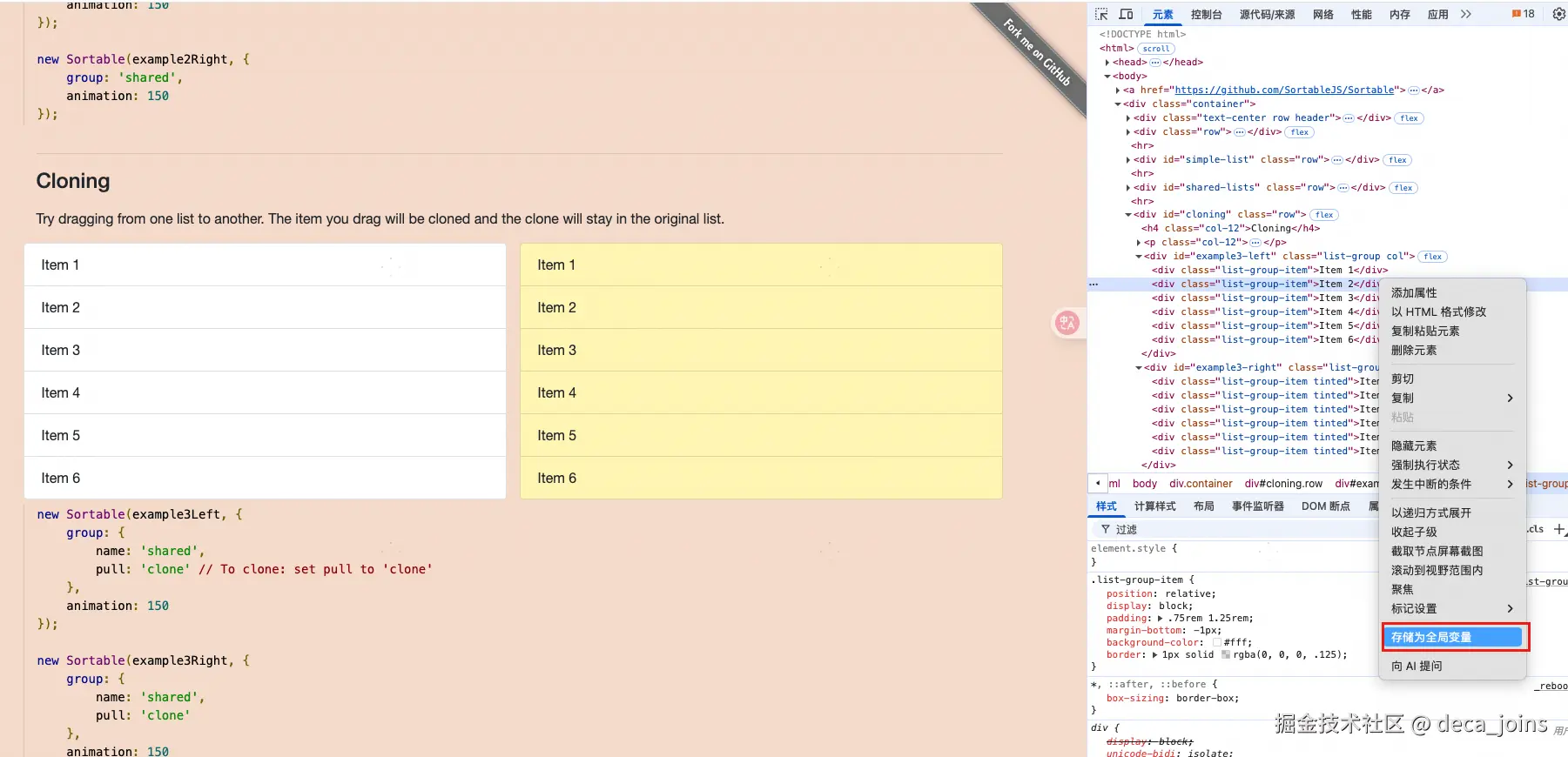Switch to the 性能 tab

click(1362, 14)
